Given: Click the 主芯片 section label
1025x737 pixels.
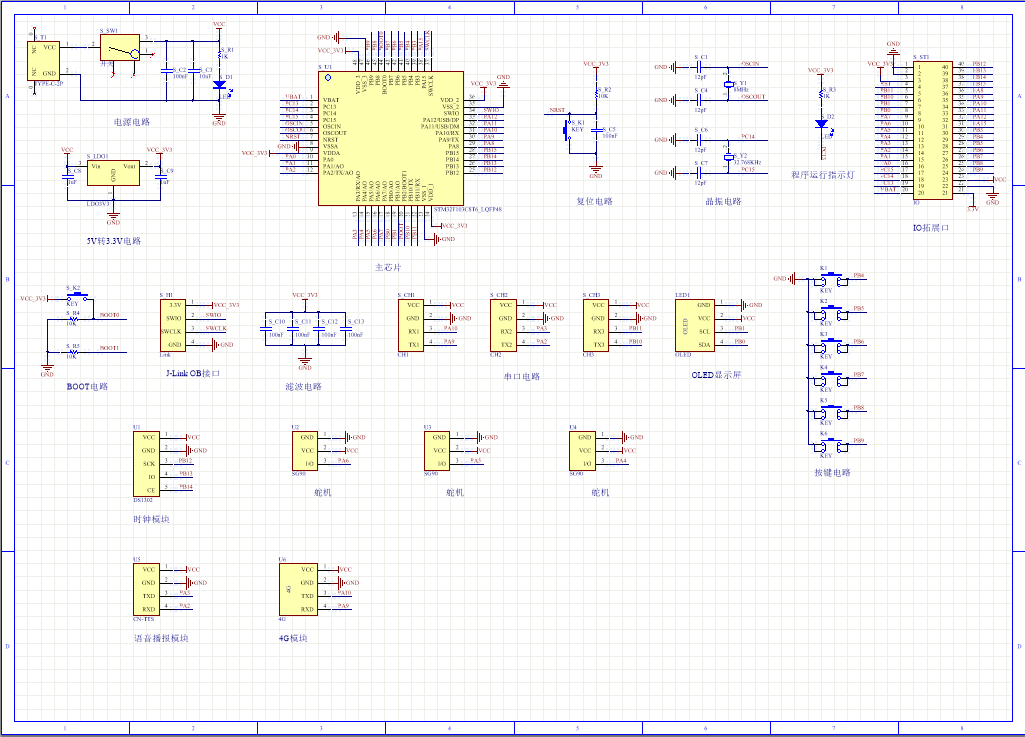Looking at the screenshot, I should pos(388,267).
